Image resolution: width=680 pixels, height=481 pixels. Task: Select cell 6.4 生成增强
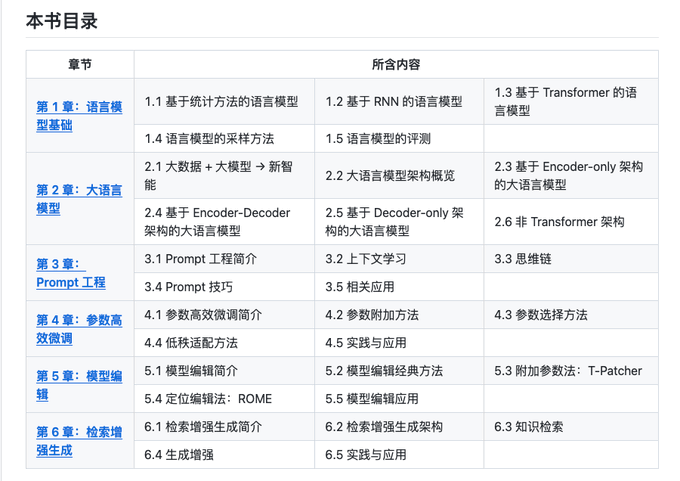(x=224, y=455)
